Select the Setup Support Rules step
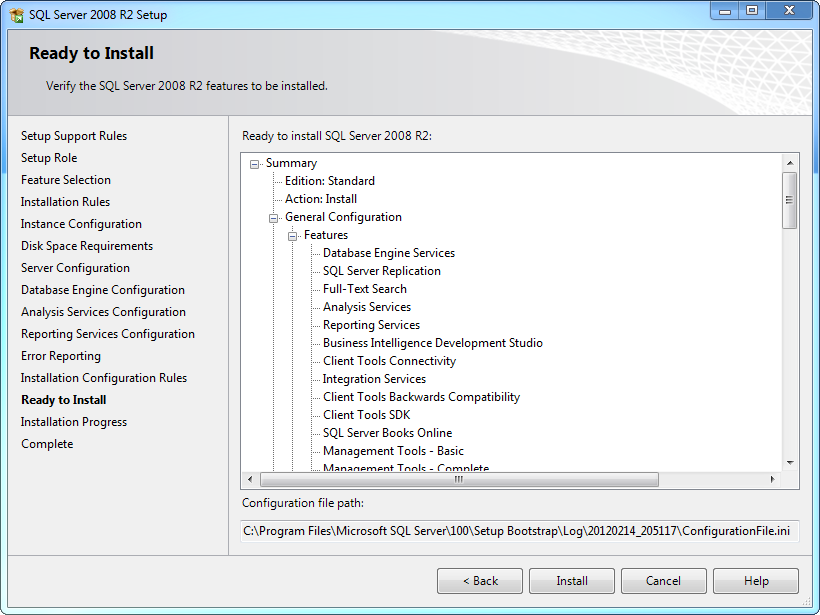The image size is (820, 615). [74, 135]
